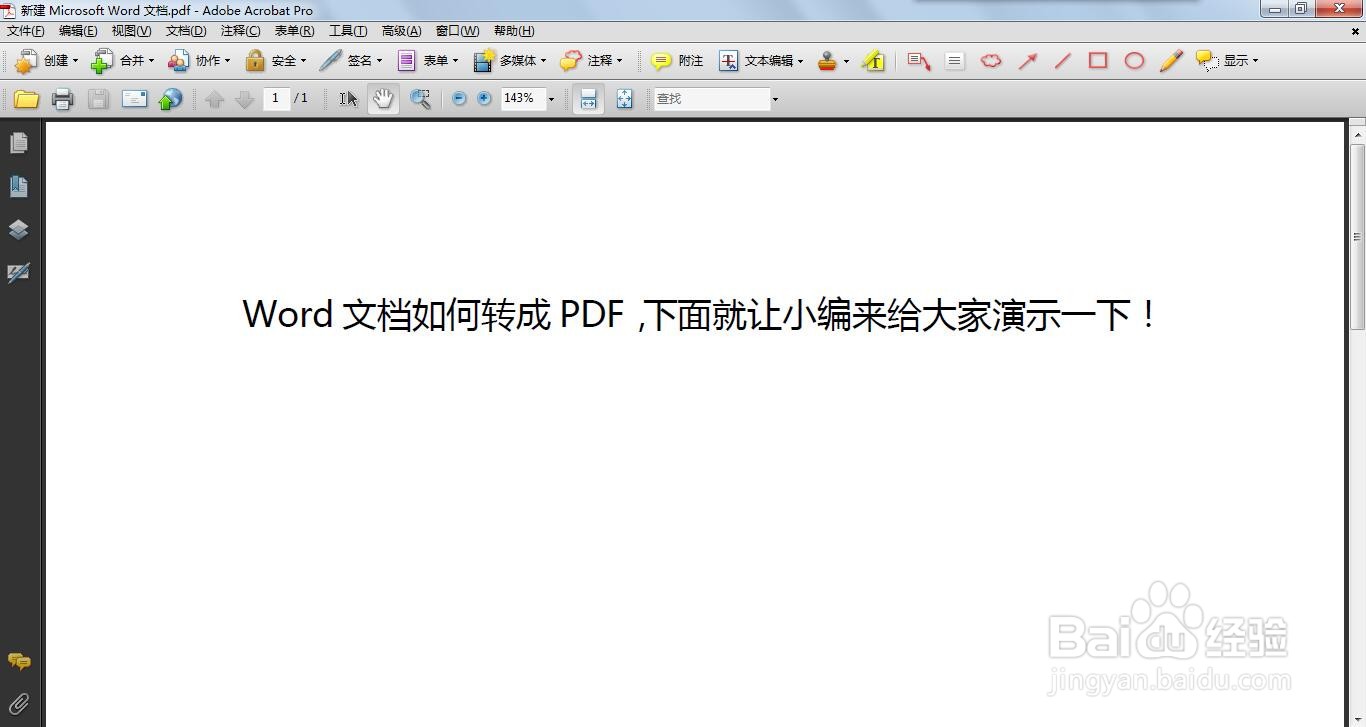Open the zoom percentage dropdown
Image resolution: width=1366 pixels, height=727 pixels.
[x=550, y=98]
